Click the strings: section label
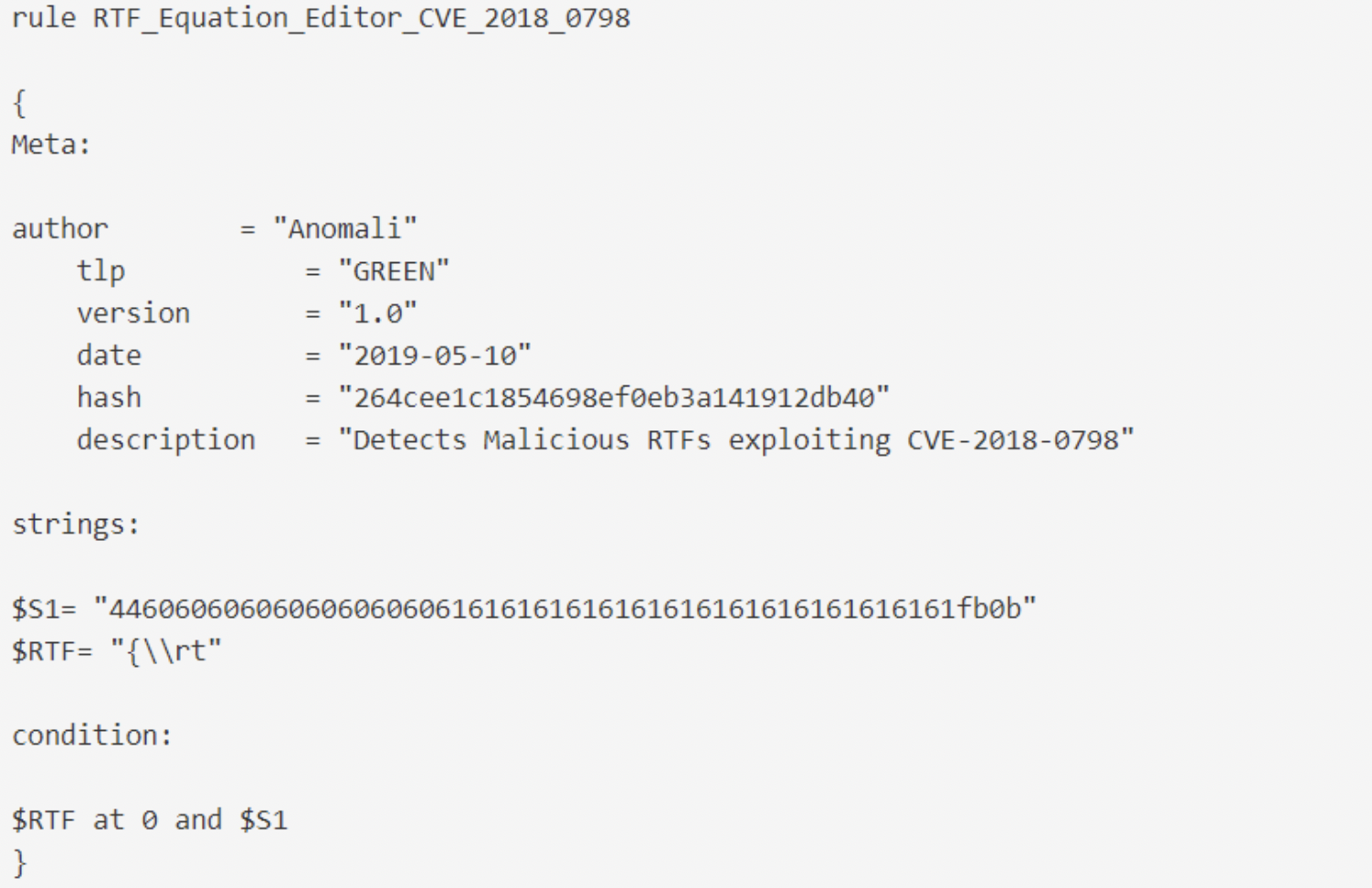The width and height of the screenshot is (1372, 888). tap(76, 524)
